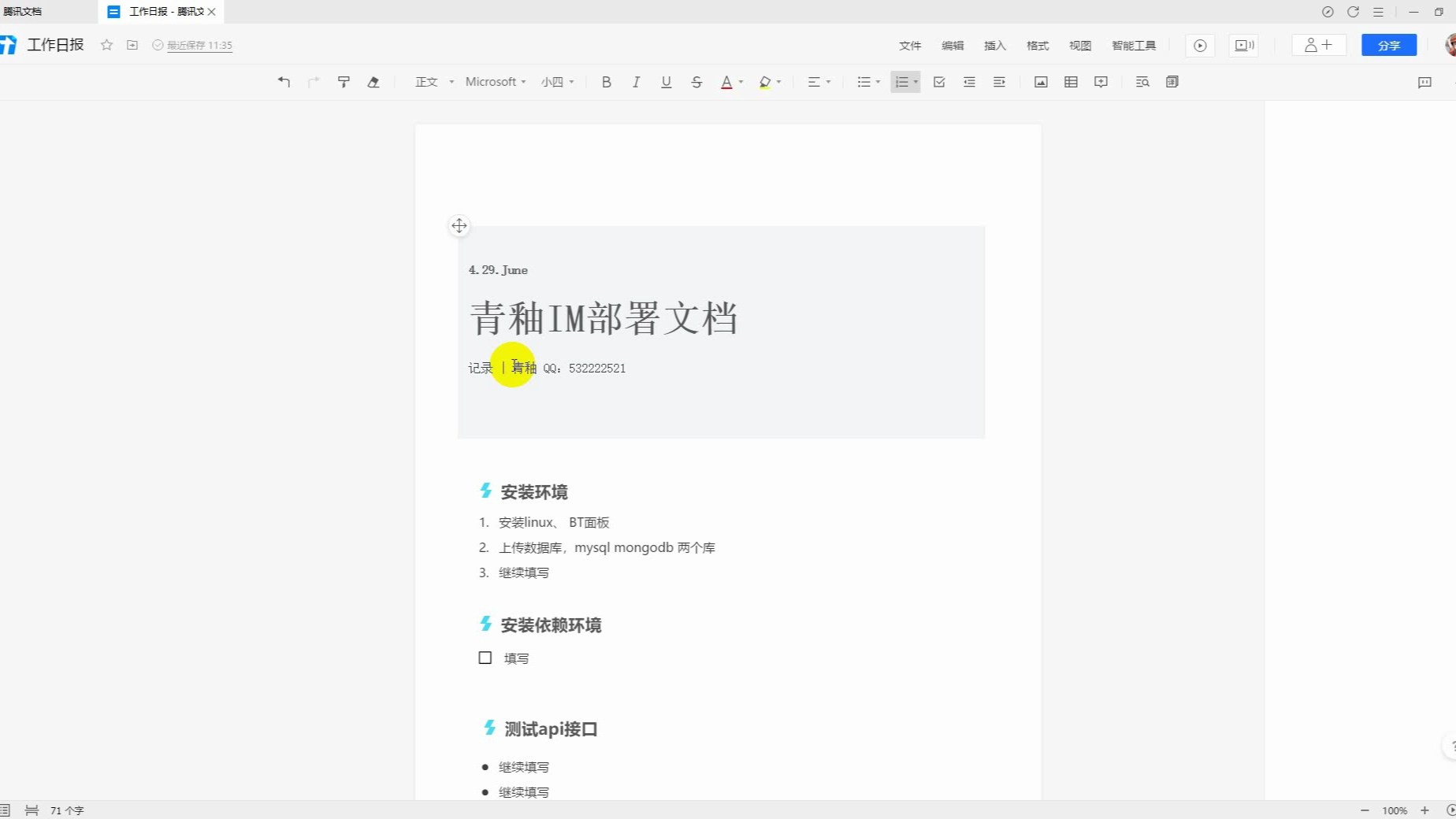Viewport: 1456px width, 819px height.
Task: Open the 编辑 menu
Action: (953, 46)
